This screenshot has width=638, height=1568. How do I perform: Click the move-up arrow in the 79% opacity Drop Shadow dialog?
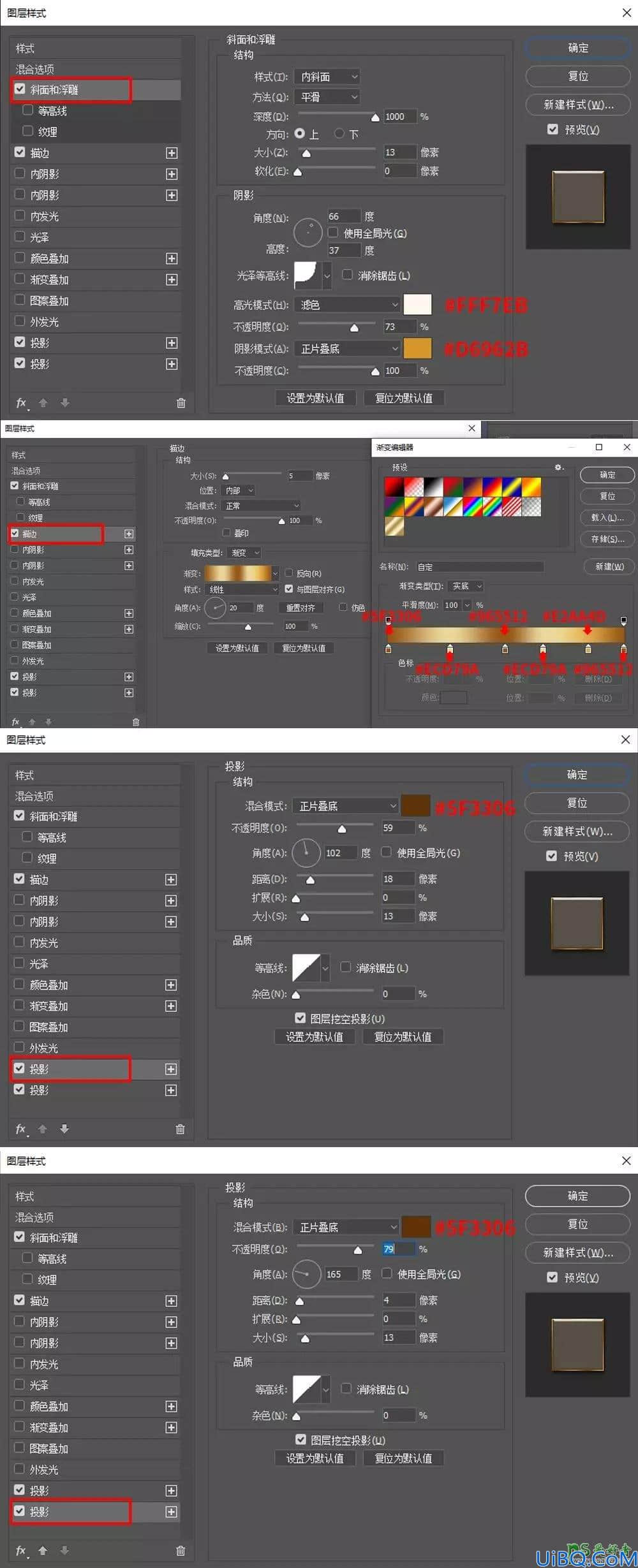pos(43,1550)
